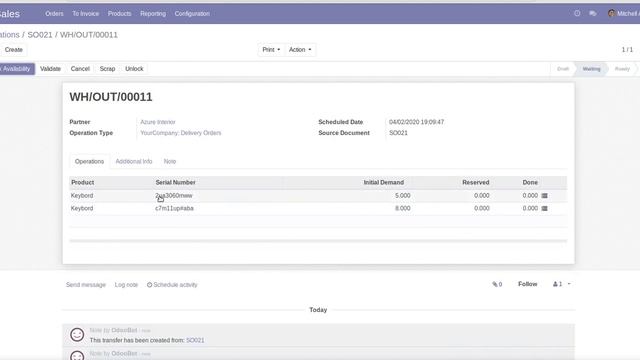Click the Serial Number column header
Screen dimensions: 640x360
point(176,182)
